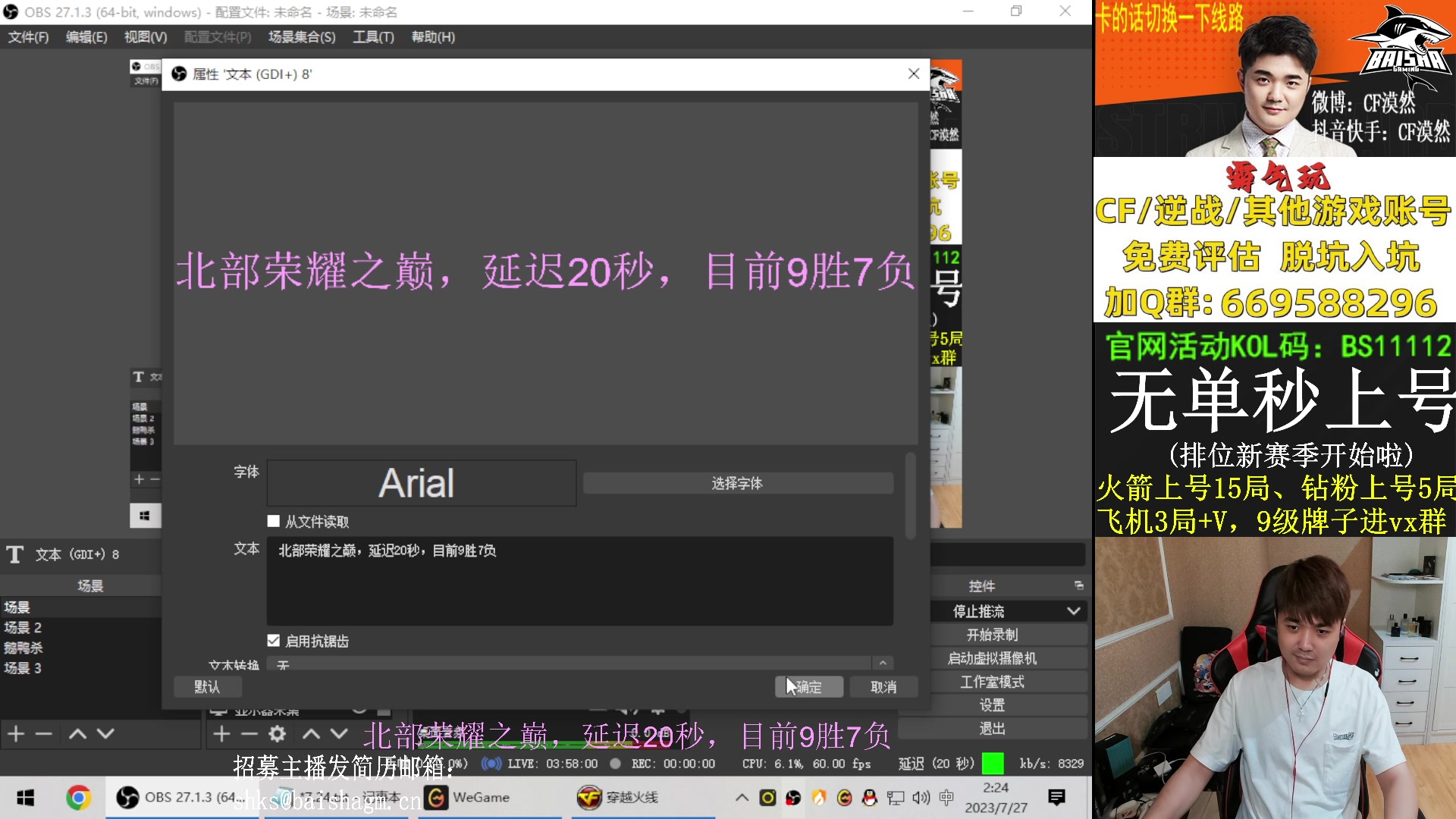The height and width of the screenshot is (819, 1456).
Task: Click the 设置 button in controls
Action: click(992, 705)
